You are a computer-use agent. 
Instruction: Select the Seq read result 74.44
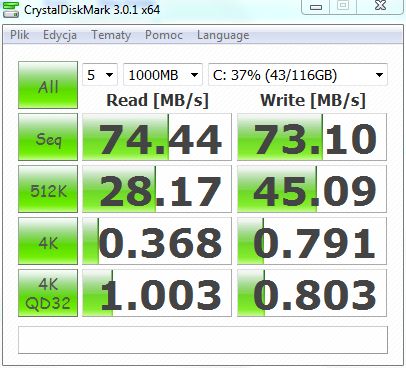coord(157,137)
